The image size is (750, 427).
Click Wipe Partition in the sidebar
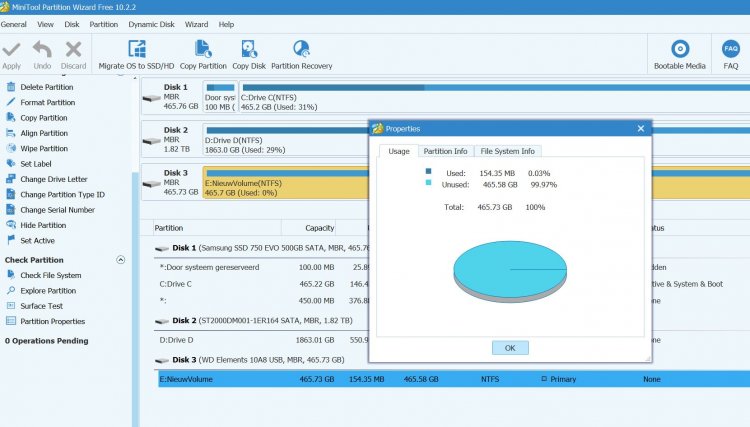coord(44,149)
